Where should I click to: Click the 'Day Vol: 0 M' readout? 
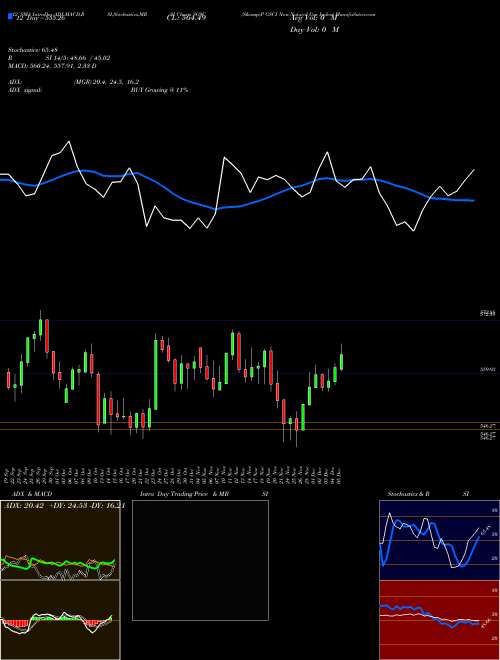[314, 30]
